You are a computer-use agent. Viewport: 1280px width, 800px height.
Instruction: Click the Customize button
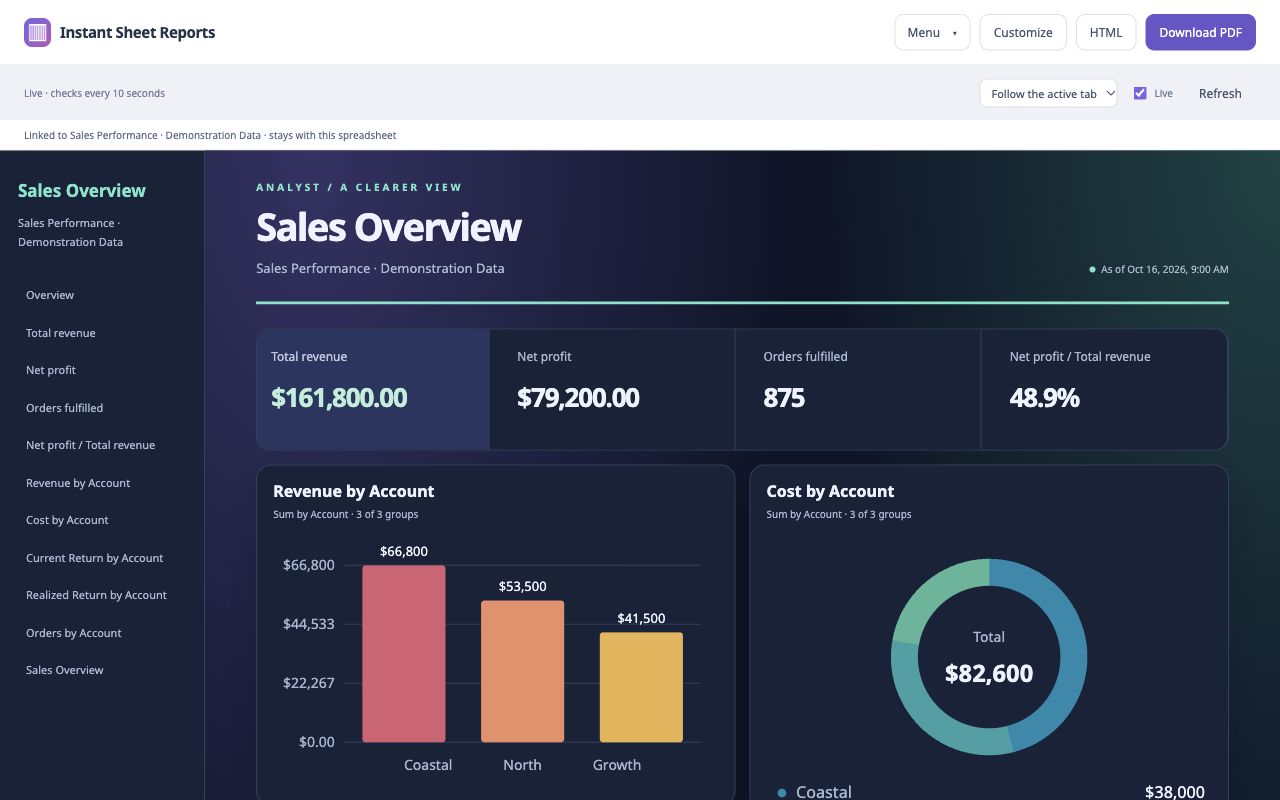click(1023, 32)
